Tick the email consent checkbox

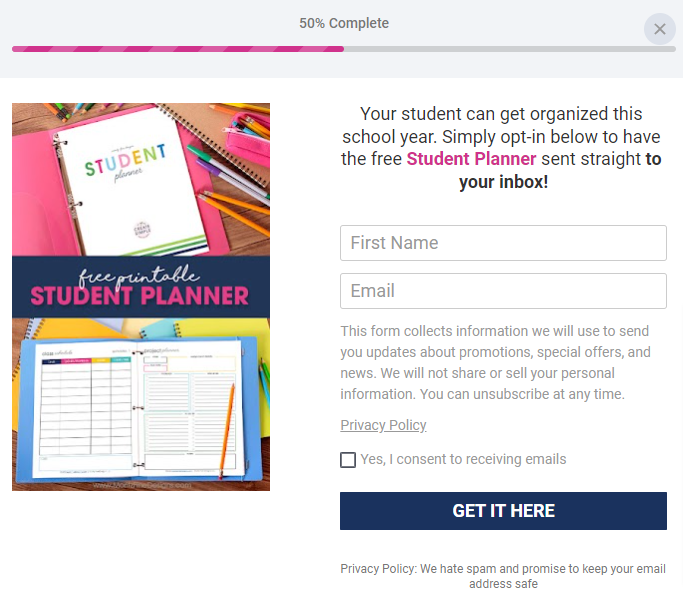pyautogui.click(x=348, y=460)
